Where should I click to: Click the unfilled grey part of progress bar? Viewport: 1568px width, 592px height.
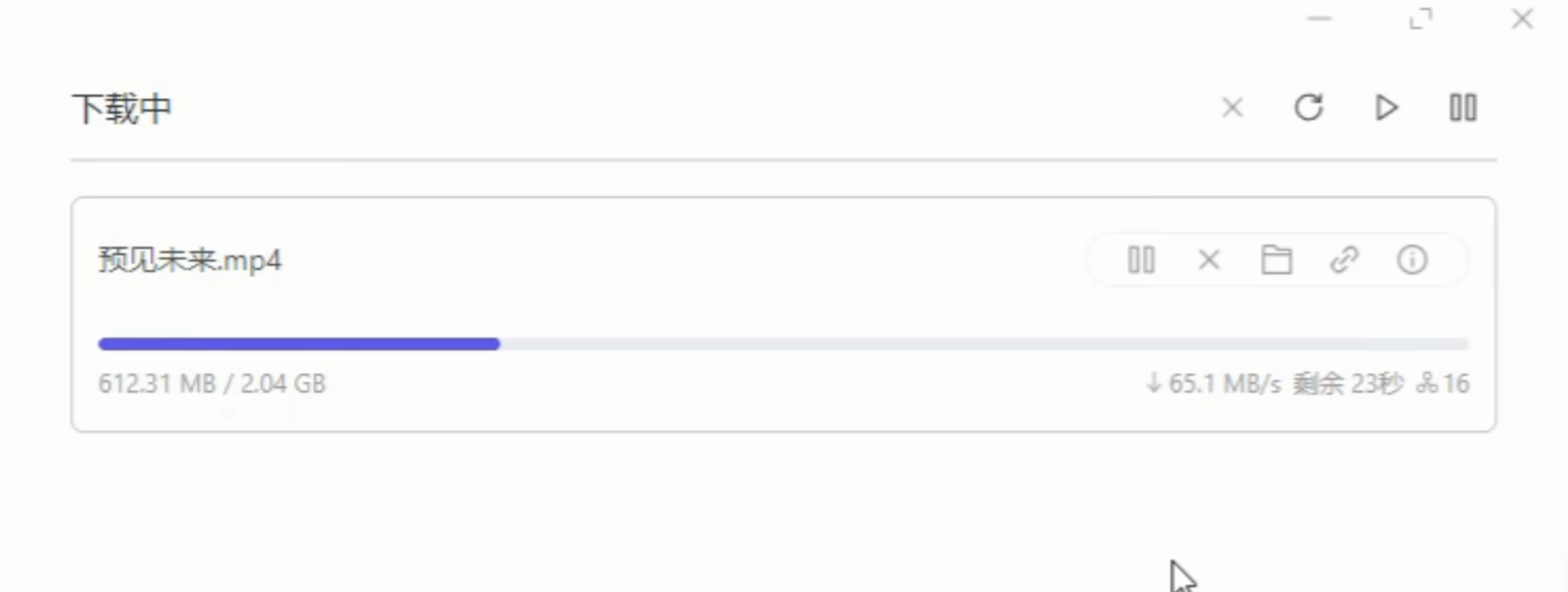coord(984,344)
